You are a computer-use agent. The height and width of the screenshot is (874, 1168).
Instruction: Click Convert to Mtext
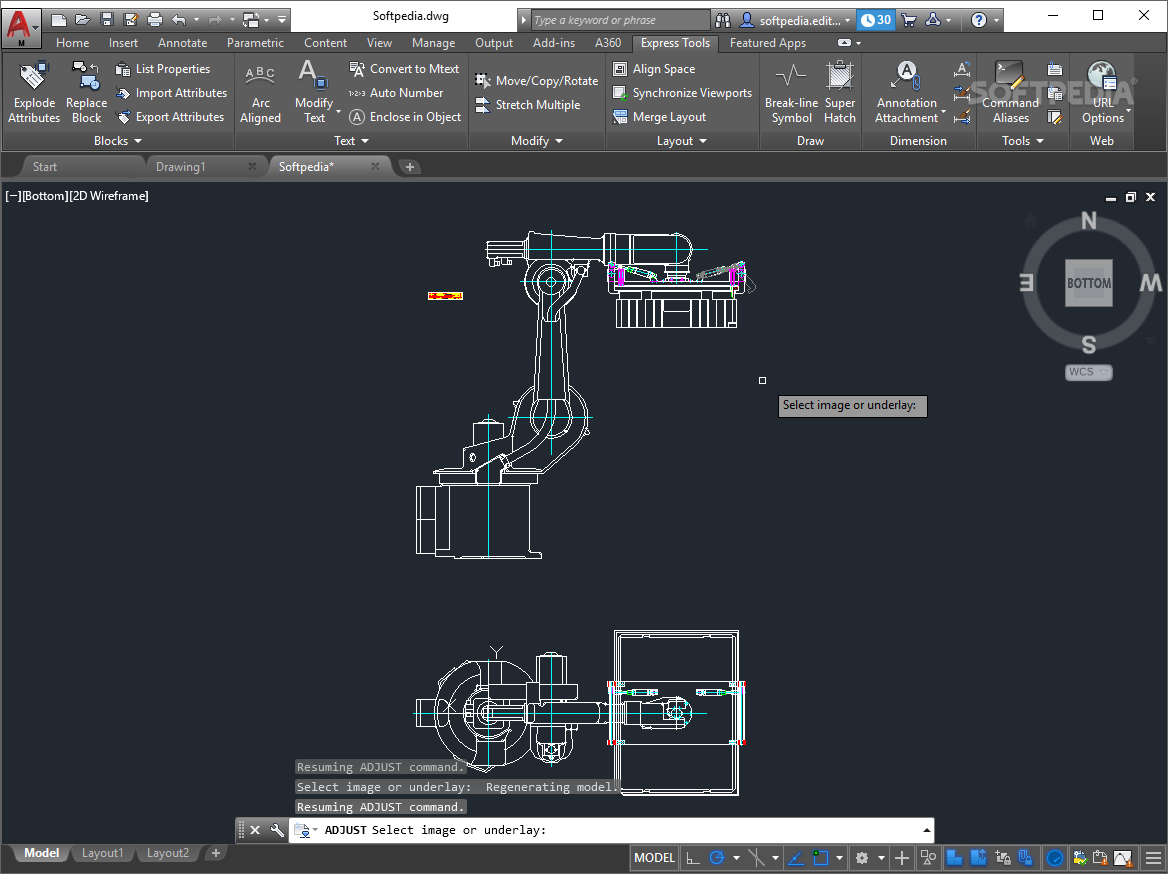coord(404,69)
